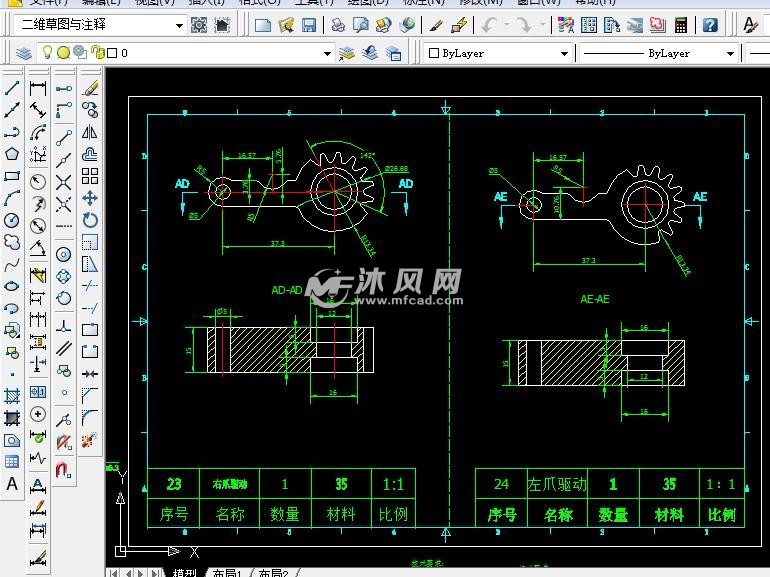Select the Erase modify tool
Viewport: 770px width, 577px height.
[90, 88]
